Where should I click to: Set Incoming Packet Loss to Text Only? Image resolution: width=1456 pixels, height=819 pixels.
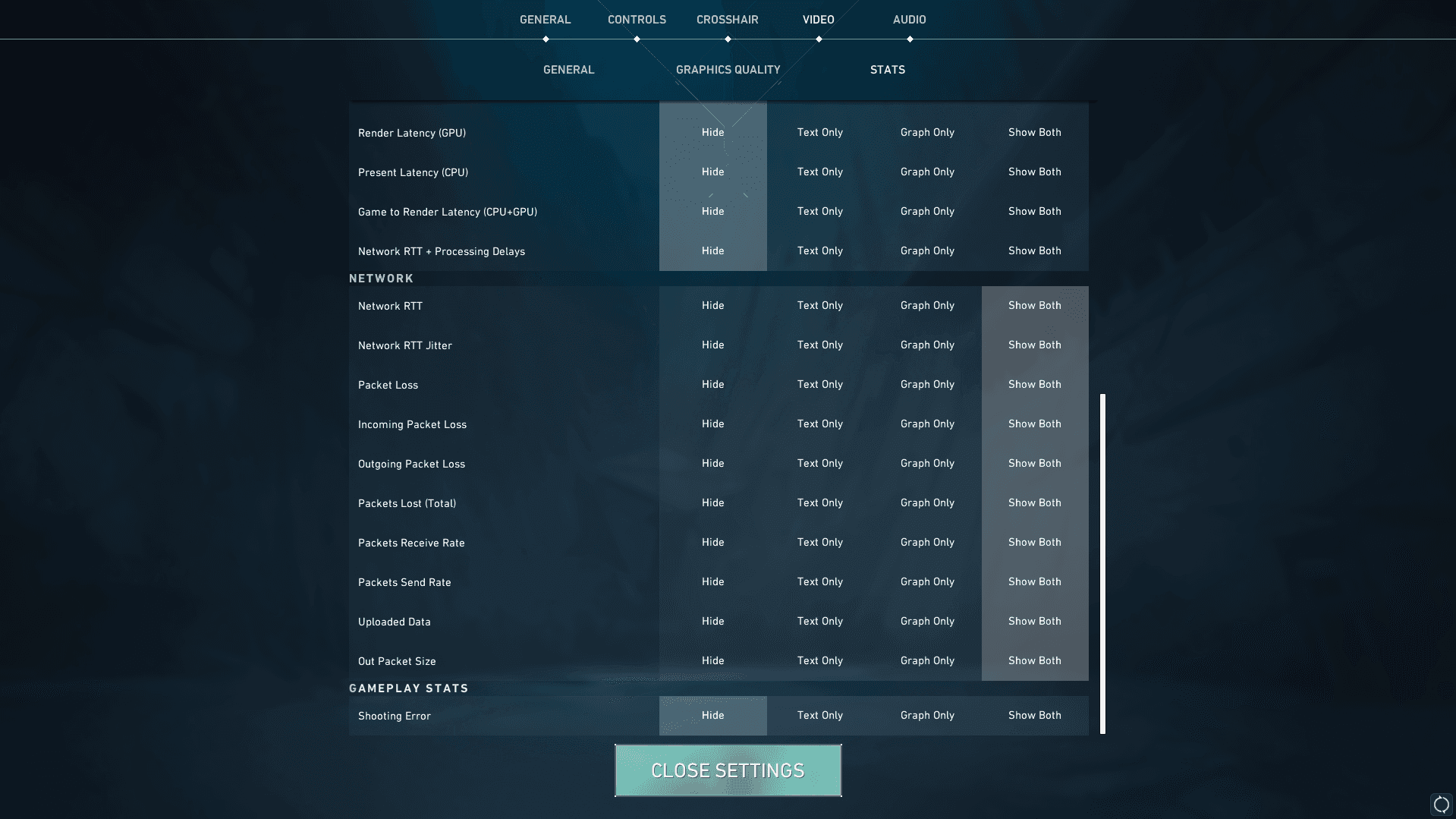tap(820, 424)
